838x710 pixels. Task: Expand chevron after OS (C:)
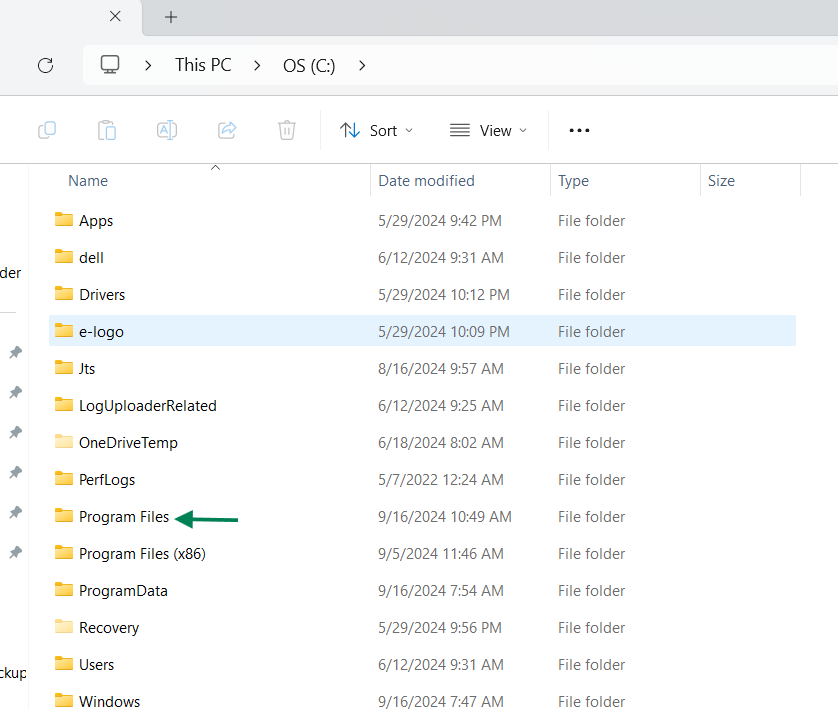[x=362, y=65]
